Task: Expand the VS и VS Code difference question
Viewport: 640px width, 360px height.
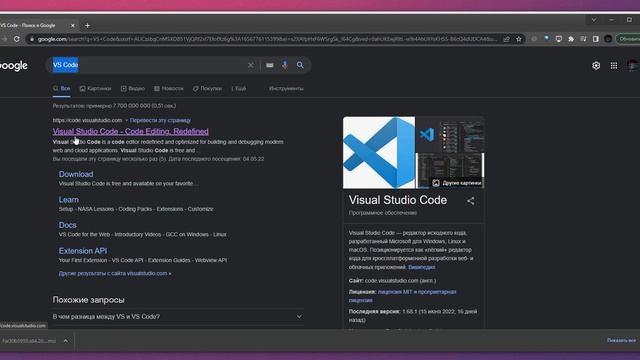Action: 178,317
